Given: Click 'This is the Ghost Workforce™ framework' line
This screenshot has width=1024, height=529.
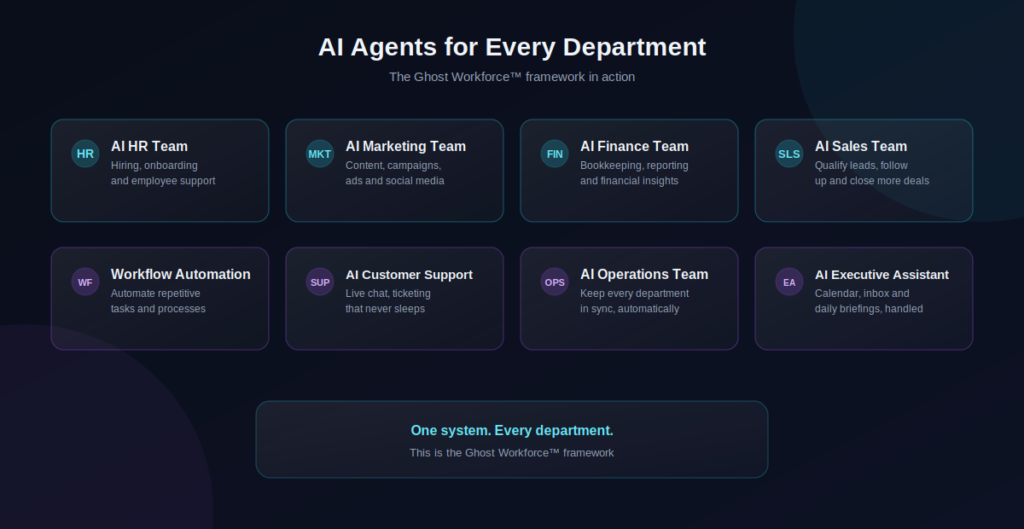Looking at the screenshot, I should (x=512, y=453).
